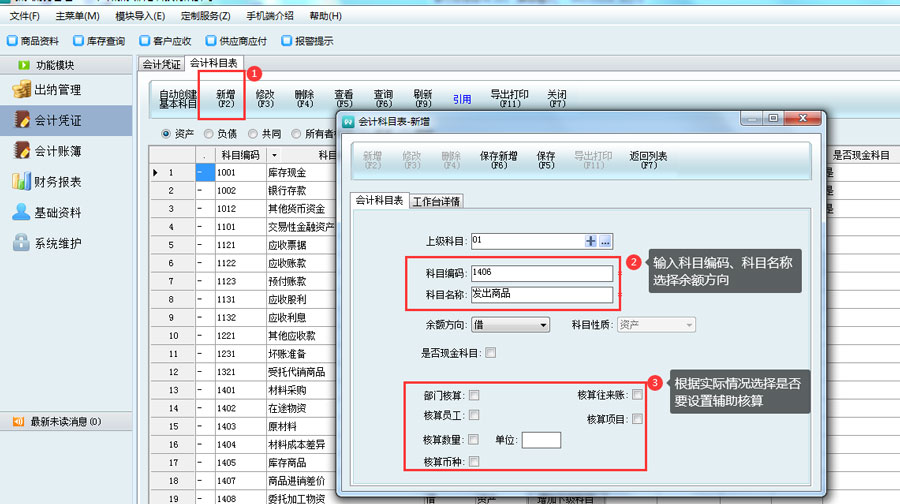
Task: Open 财务报表 chart icon in sidebar
Action: click(21, 182)
